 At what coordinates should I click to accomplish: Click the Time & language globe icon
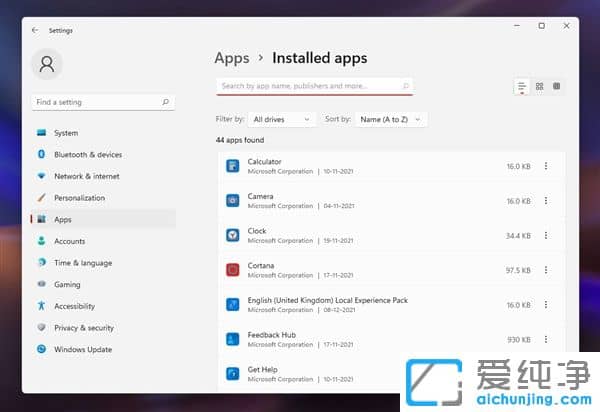41,262
